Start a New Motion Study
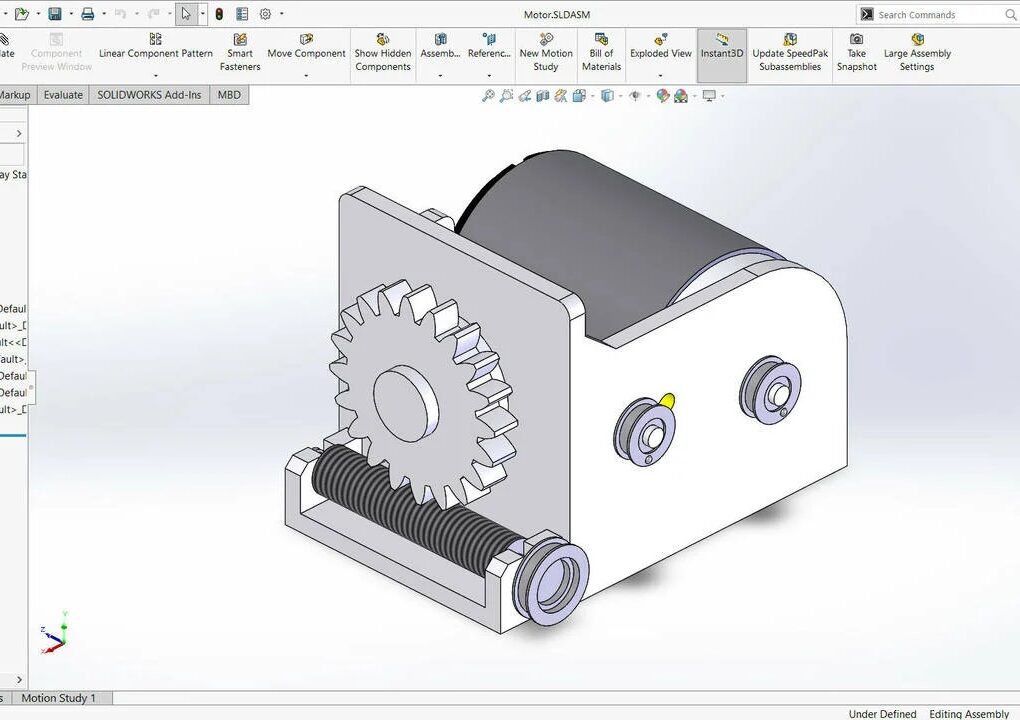The image size is (1020, 720). point(545,53)
